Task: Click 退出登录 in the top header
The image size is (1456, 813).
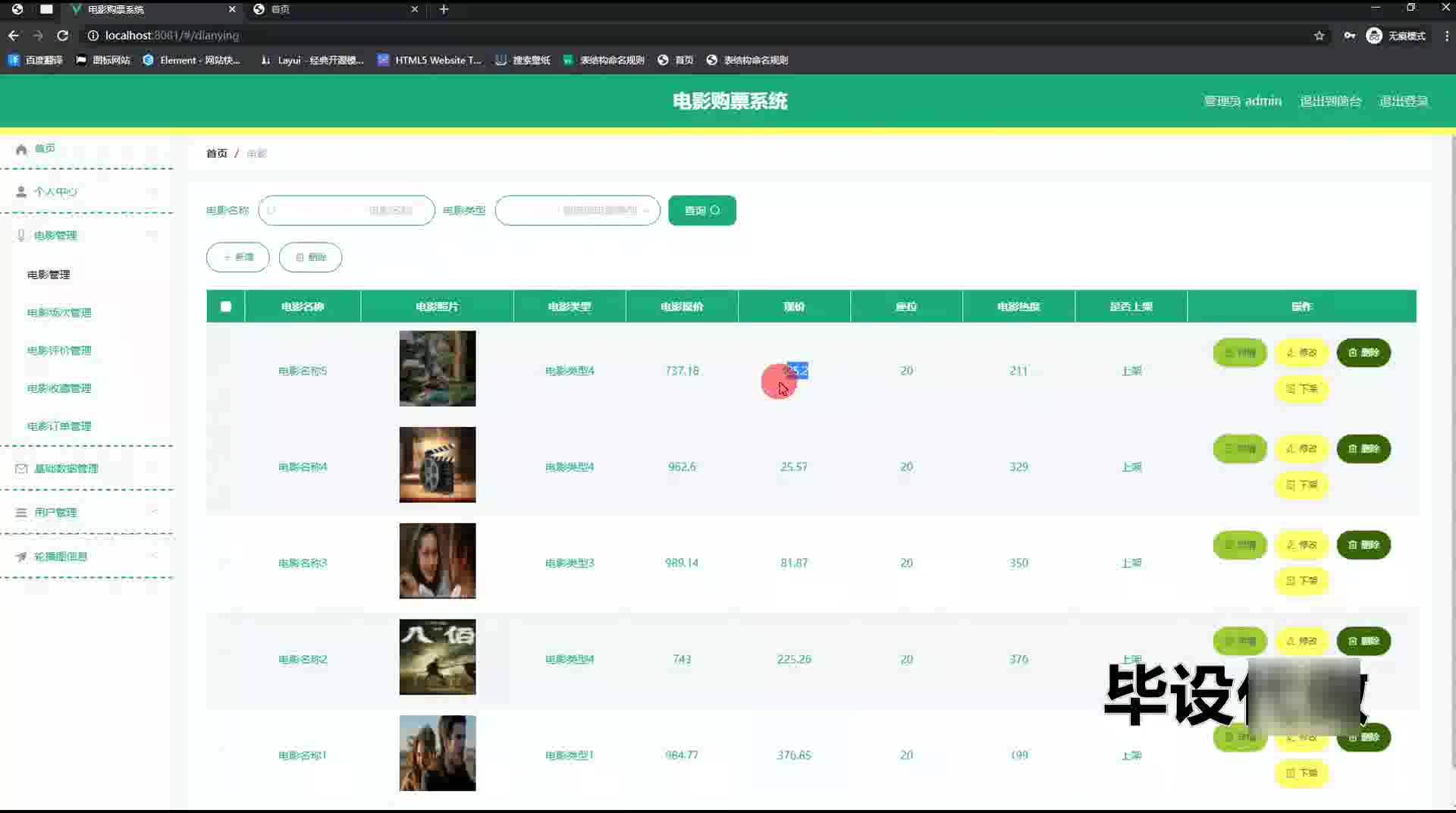Action: (x=1403, y=101)
